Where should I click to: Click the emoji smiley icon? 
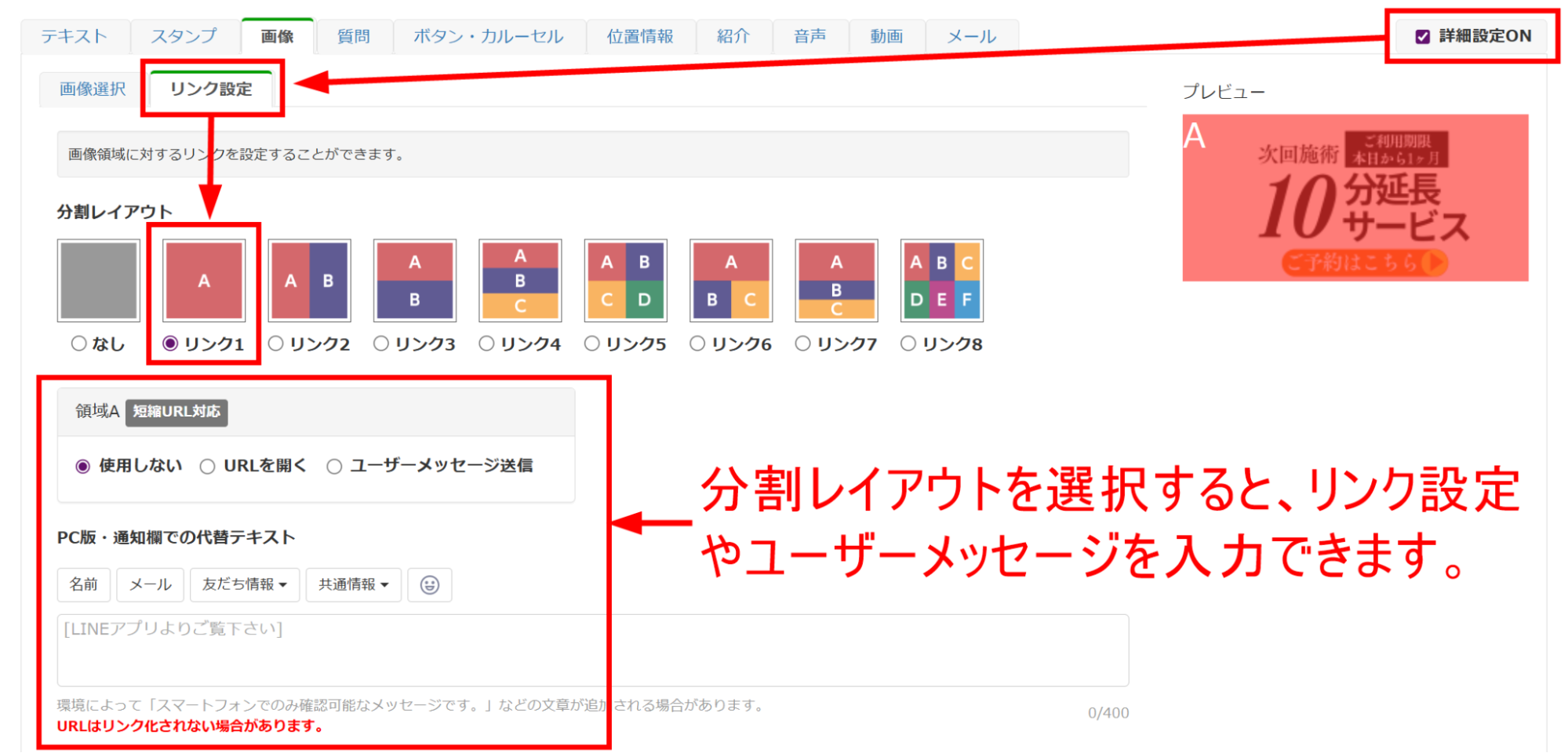coord(430,584)
